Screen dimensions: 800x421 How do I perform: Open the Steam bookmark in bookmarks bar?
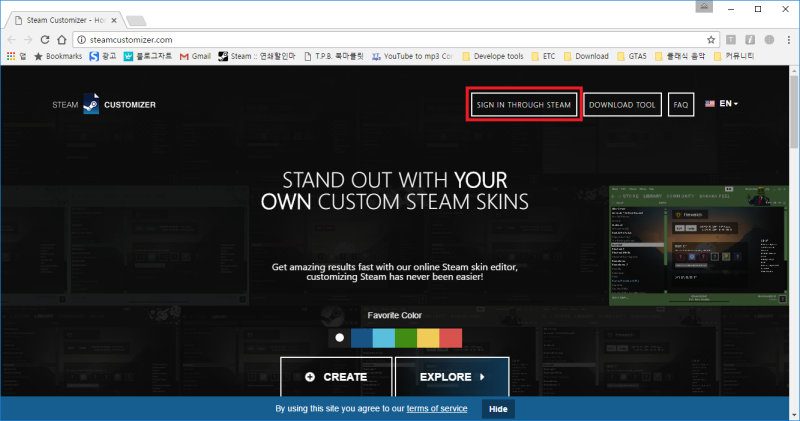click(x=257, y=56)
